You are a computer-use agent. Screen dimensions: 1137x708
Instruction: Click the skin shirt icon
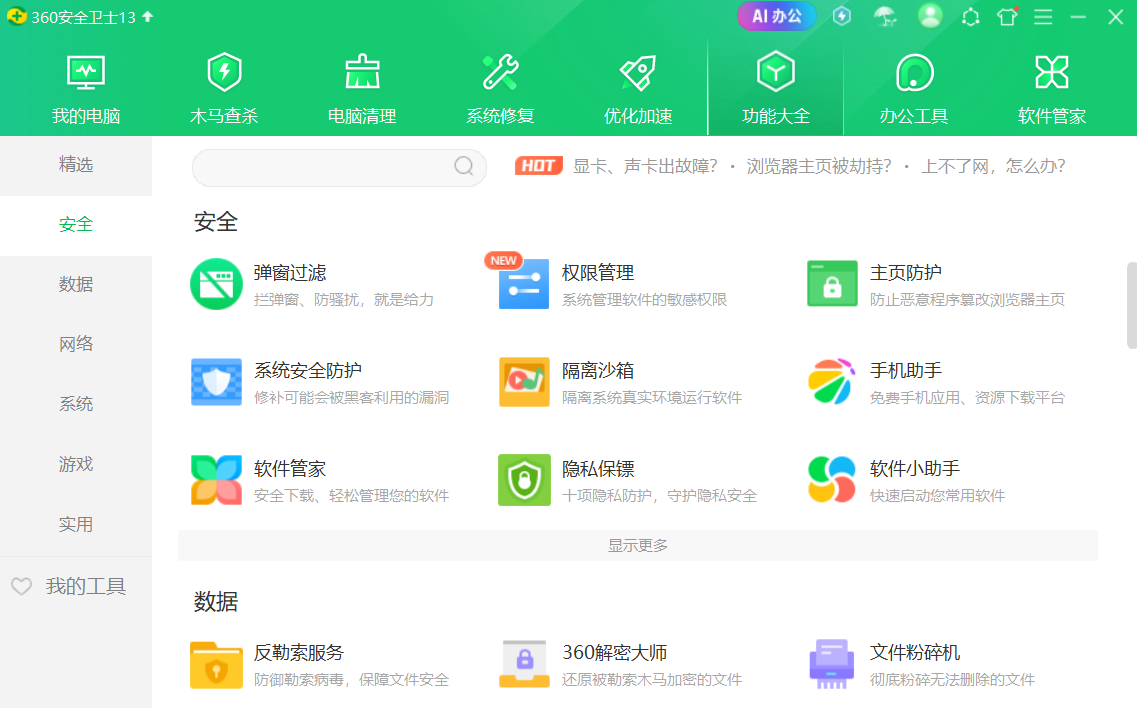pyautogui.click(x=1007, y=17)
